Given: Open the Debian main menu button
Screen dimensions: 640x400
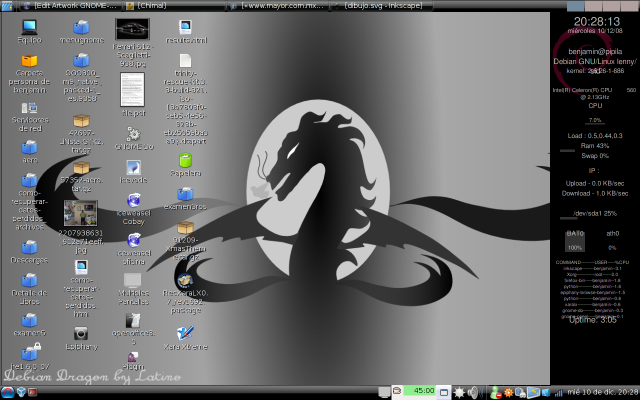Looking at the screenshot, I should pyautogui.click(x=7, y=393).
